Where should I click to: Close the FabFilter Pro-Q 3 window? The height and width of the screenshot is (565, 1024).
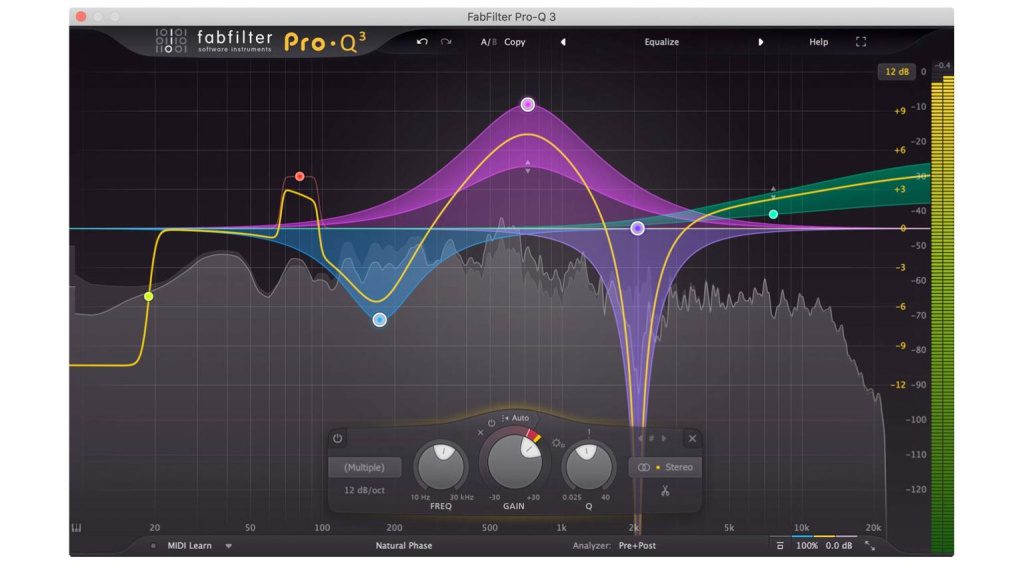pyautogui.click(x=81, y=16)
